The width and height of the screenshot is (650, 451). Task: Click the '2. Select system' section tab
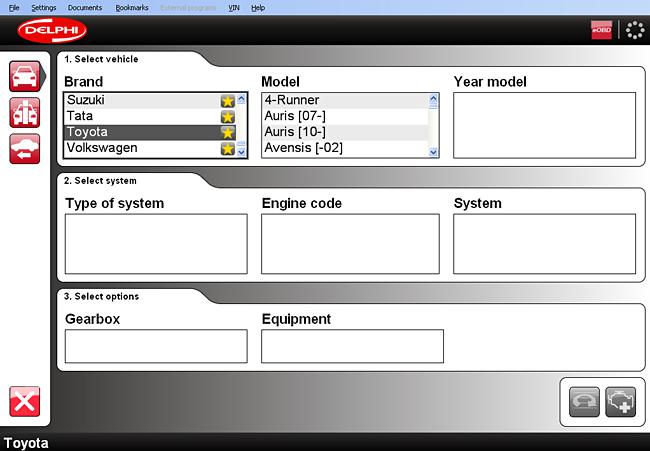100,181
